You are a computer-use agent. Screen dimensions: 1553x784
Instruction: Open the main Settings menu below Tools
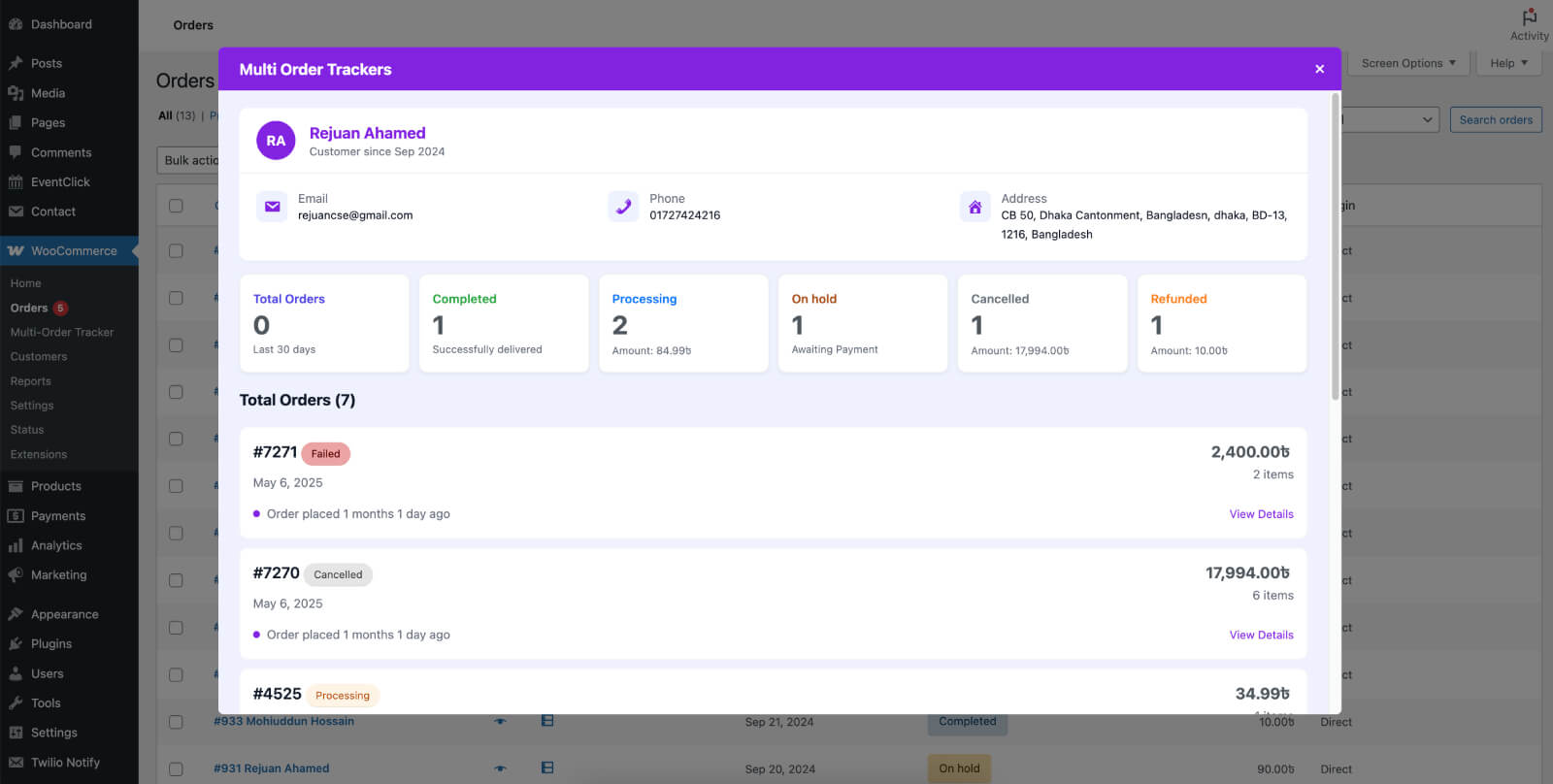(54, 733)
